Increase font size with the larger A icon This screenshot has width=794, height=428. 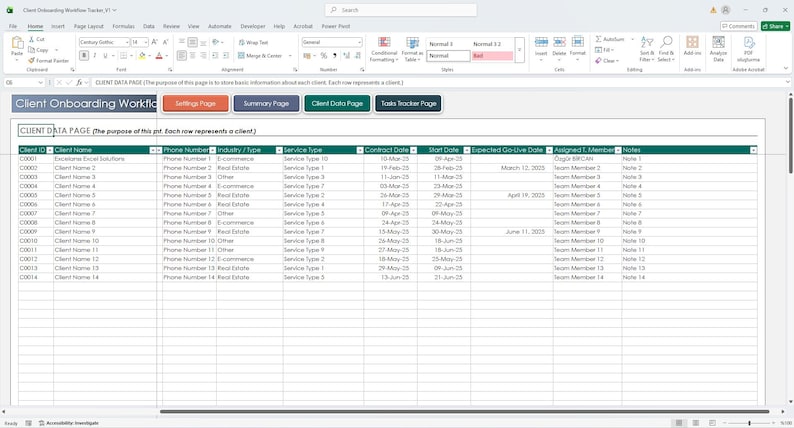pyautogui.click(x=154, y=42)
